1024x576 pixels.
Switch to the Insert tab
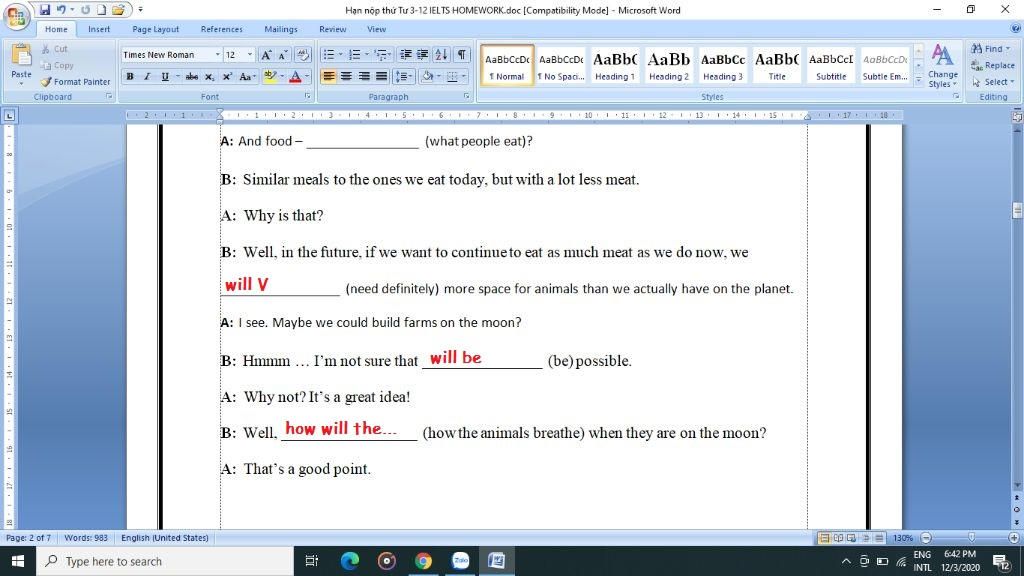(99, 29)
